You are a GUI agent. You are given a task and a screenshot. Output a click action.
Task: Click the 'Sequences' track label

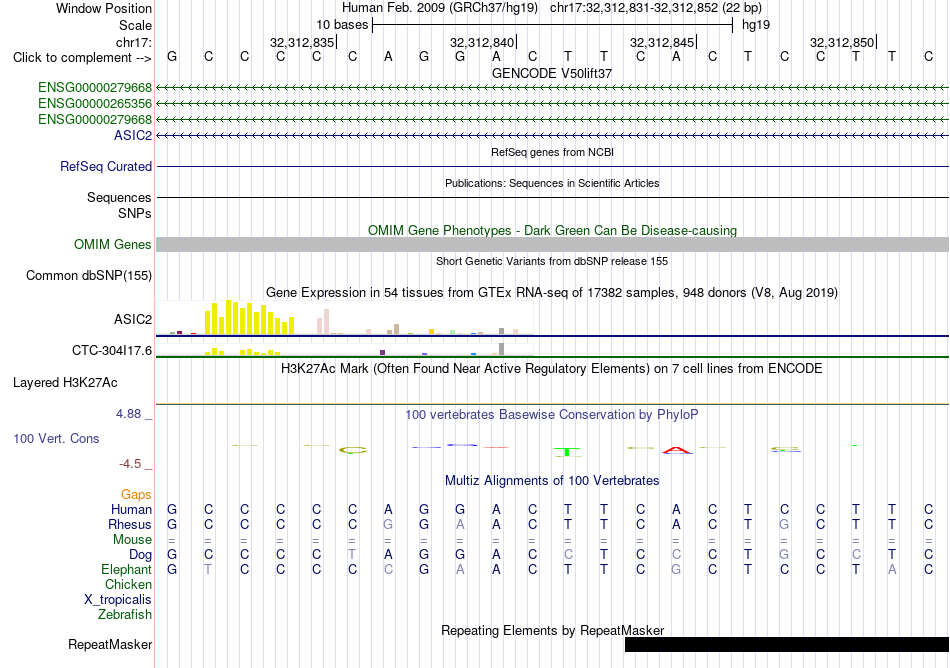pos(119,197)
